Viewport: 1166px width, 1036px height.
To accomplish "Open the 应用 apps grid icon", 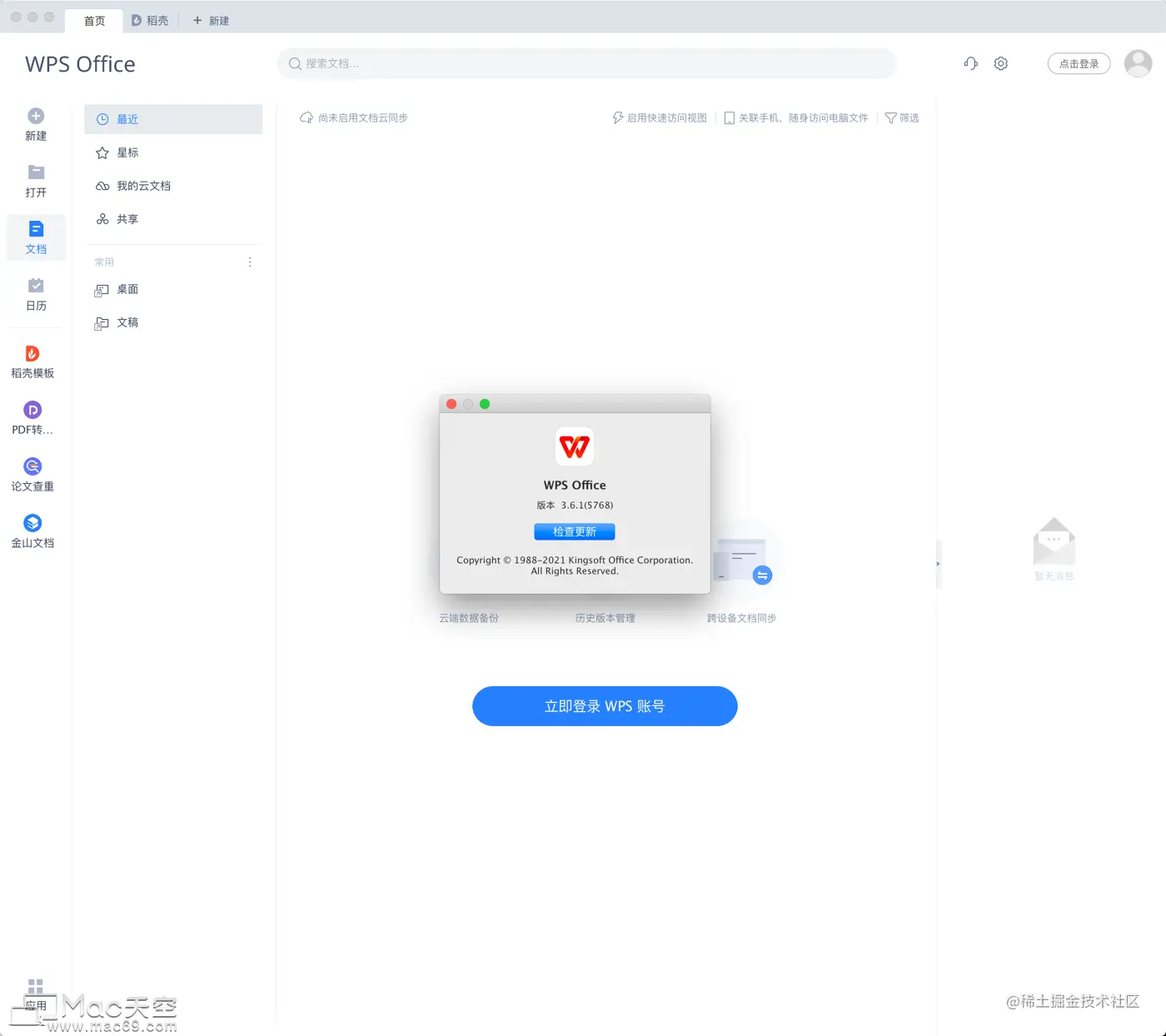I will pyautogui.click(x=35, y=986).
